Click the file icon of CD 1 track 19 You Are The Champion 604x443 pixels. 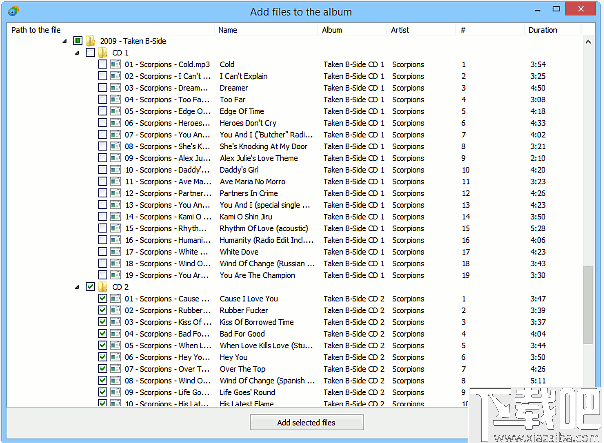click(x=115, y=275)
